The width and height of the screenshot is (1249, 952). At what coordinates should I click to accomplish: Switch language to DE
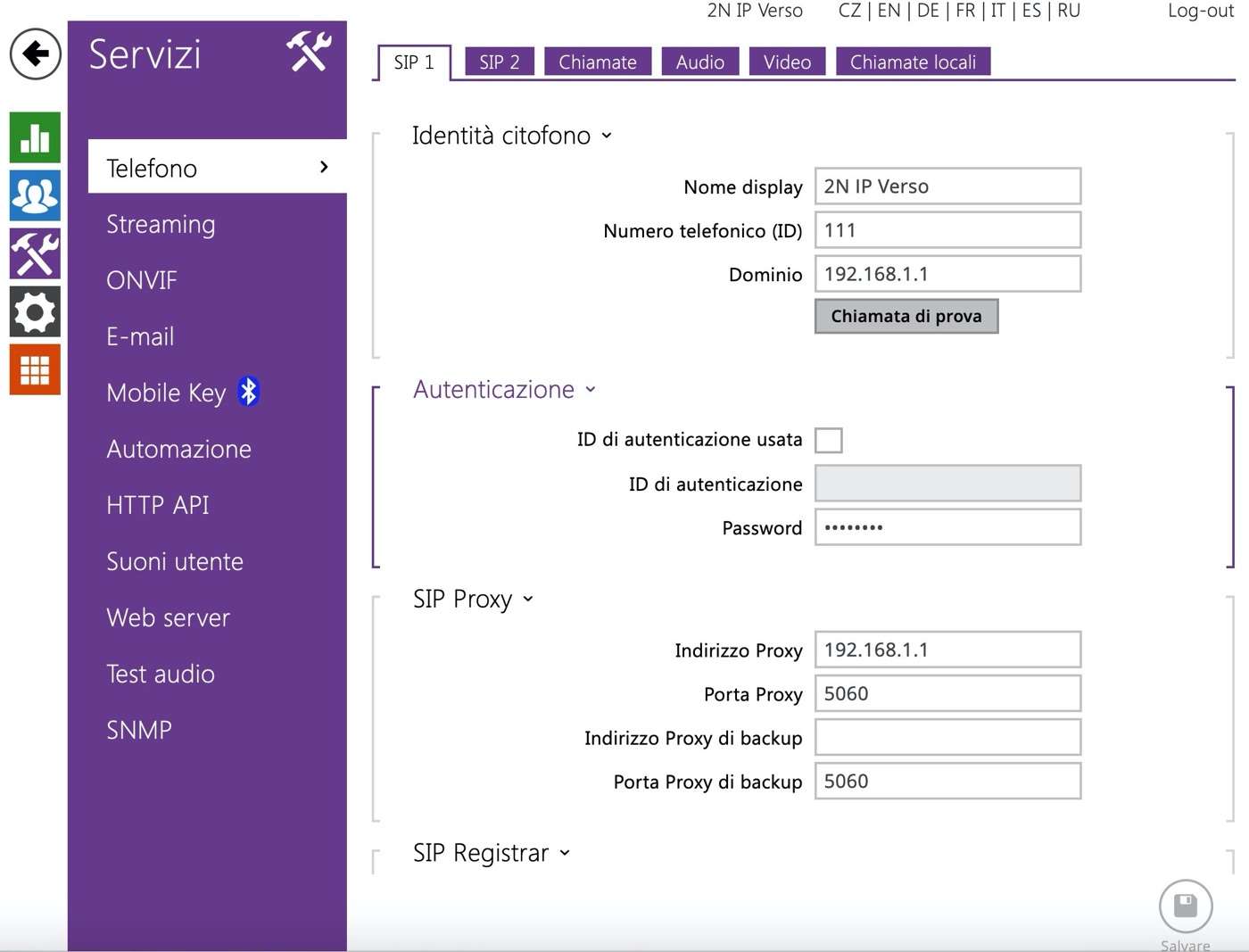coord(928,11)
